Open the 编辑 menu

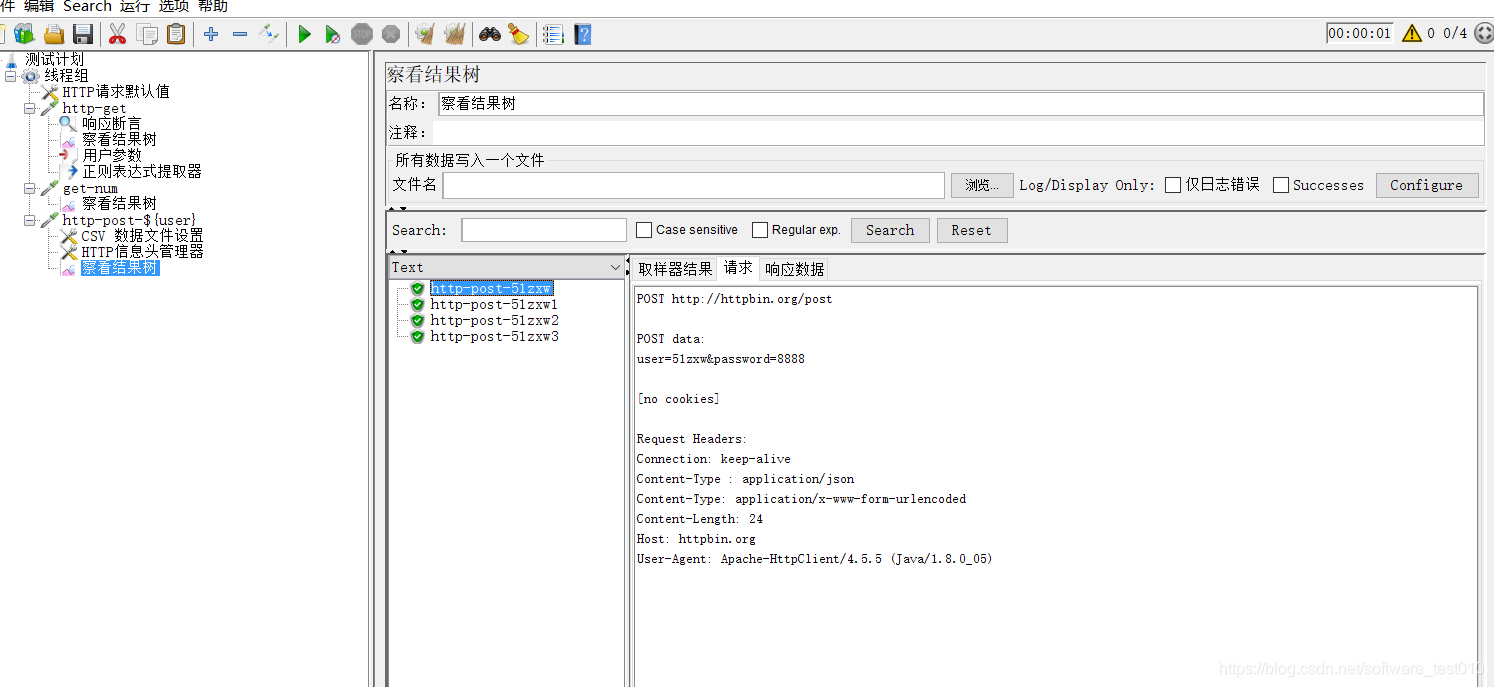39,7
